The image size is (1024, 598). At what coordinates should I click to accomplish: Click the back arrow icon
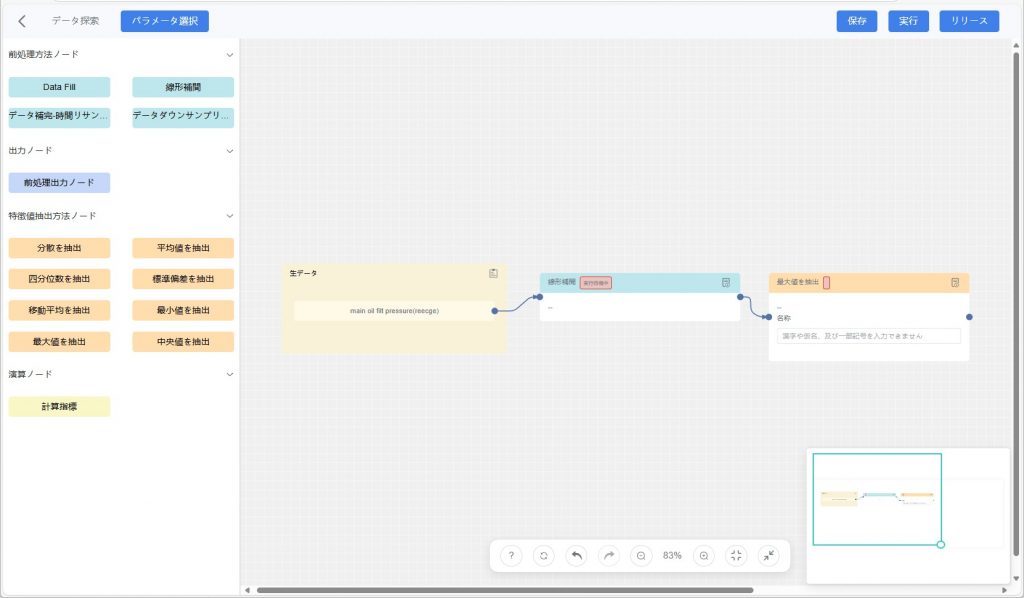22,21
